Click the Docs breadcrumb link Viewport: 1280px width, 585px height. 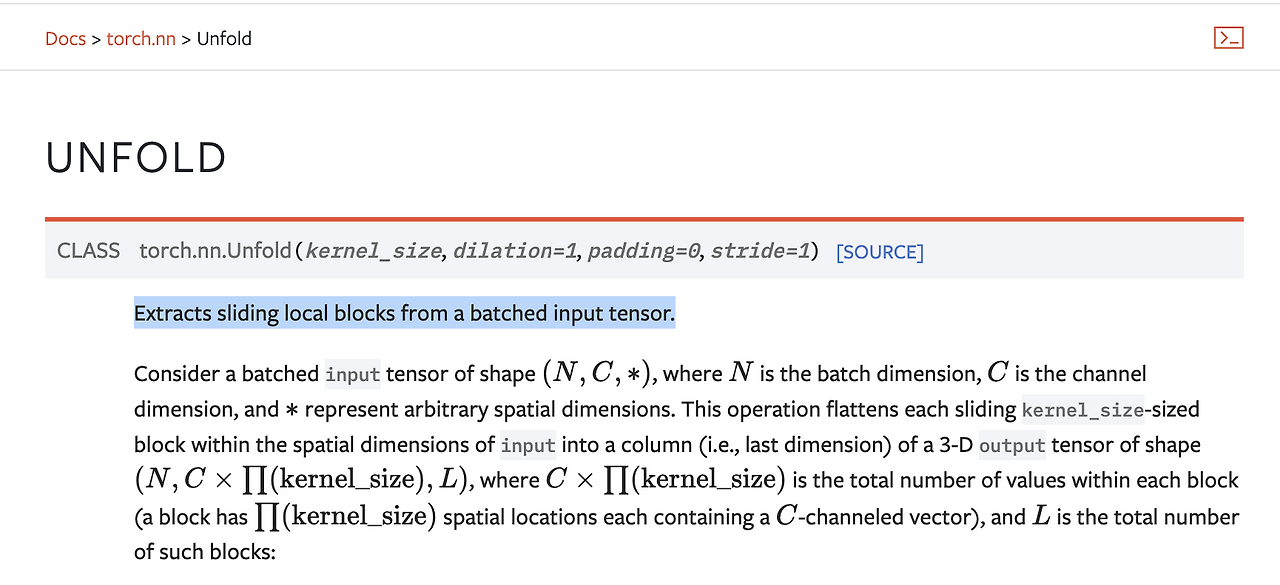[x=65, y=38]
